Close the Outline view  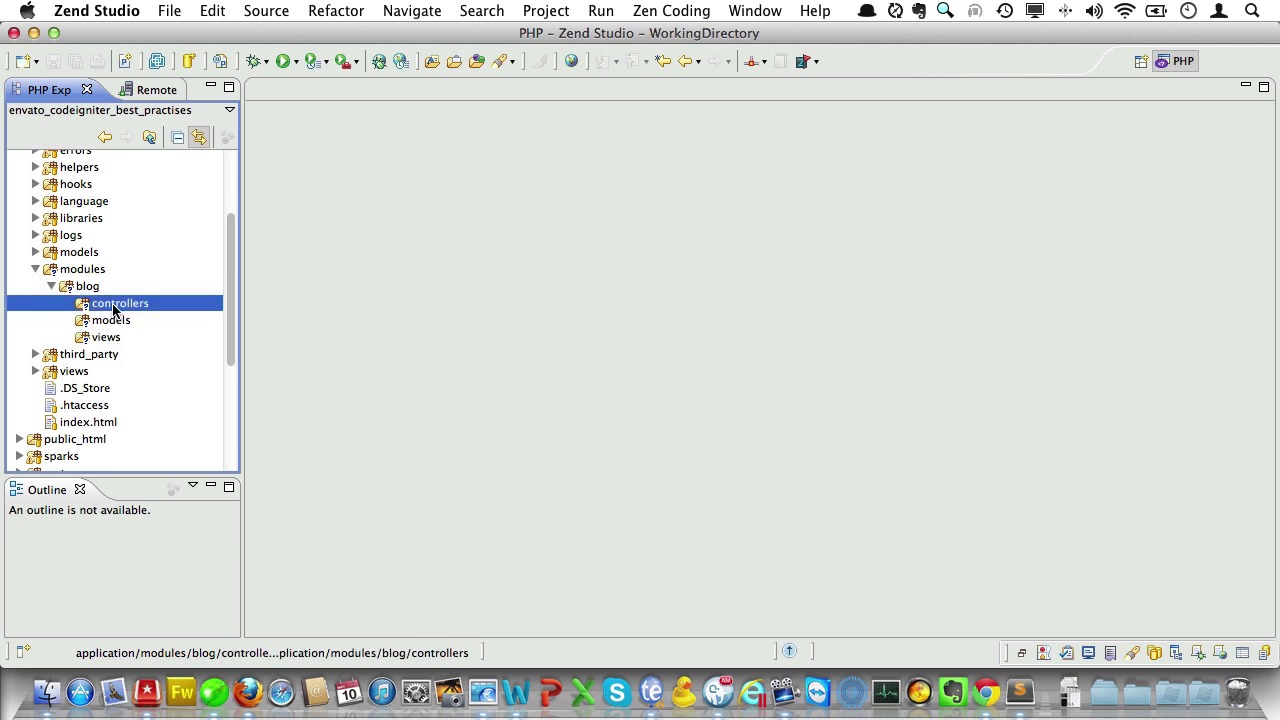[x=80, y=490]
